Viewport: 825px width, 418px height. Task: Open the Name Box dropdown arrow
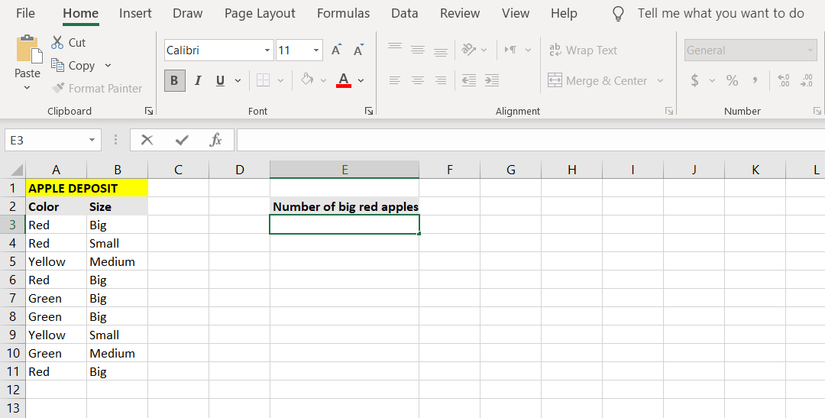[x=92, y=140]
